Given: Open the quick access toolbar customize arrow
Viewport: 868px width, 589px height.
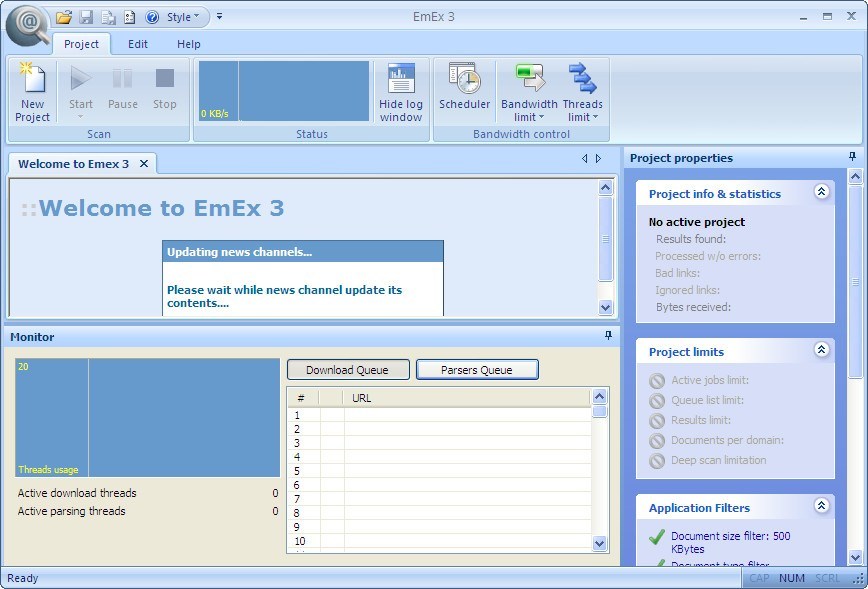Looking at the screenshot, I should pos(220,17).
